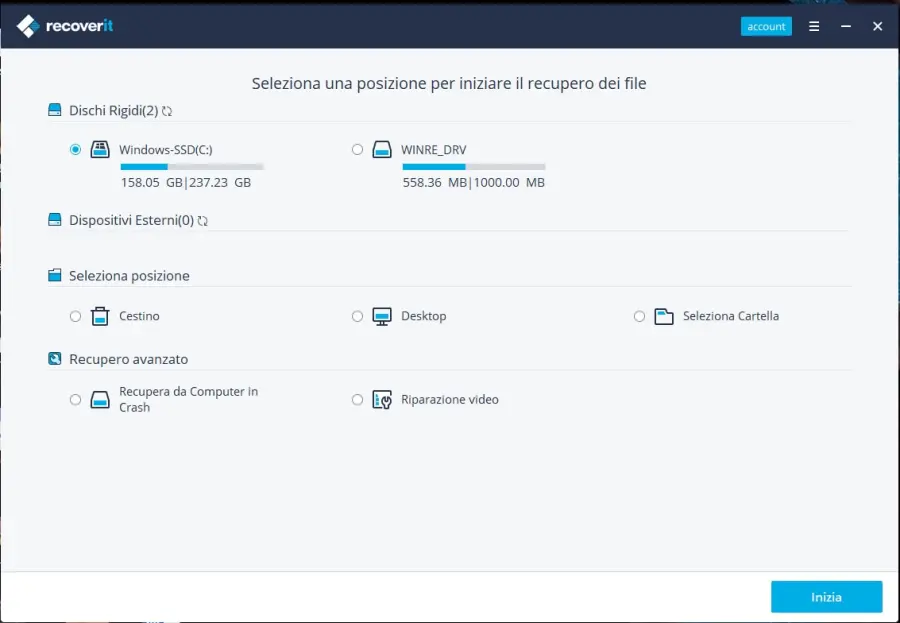Click the Cestino recycle bin icon
This screenshot has height=623, width=900.
tap(100, 315)
